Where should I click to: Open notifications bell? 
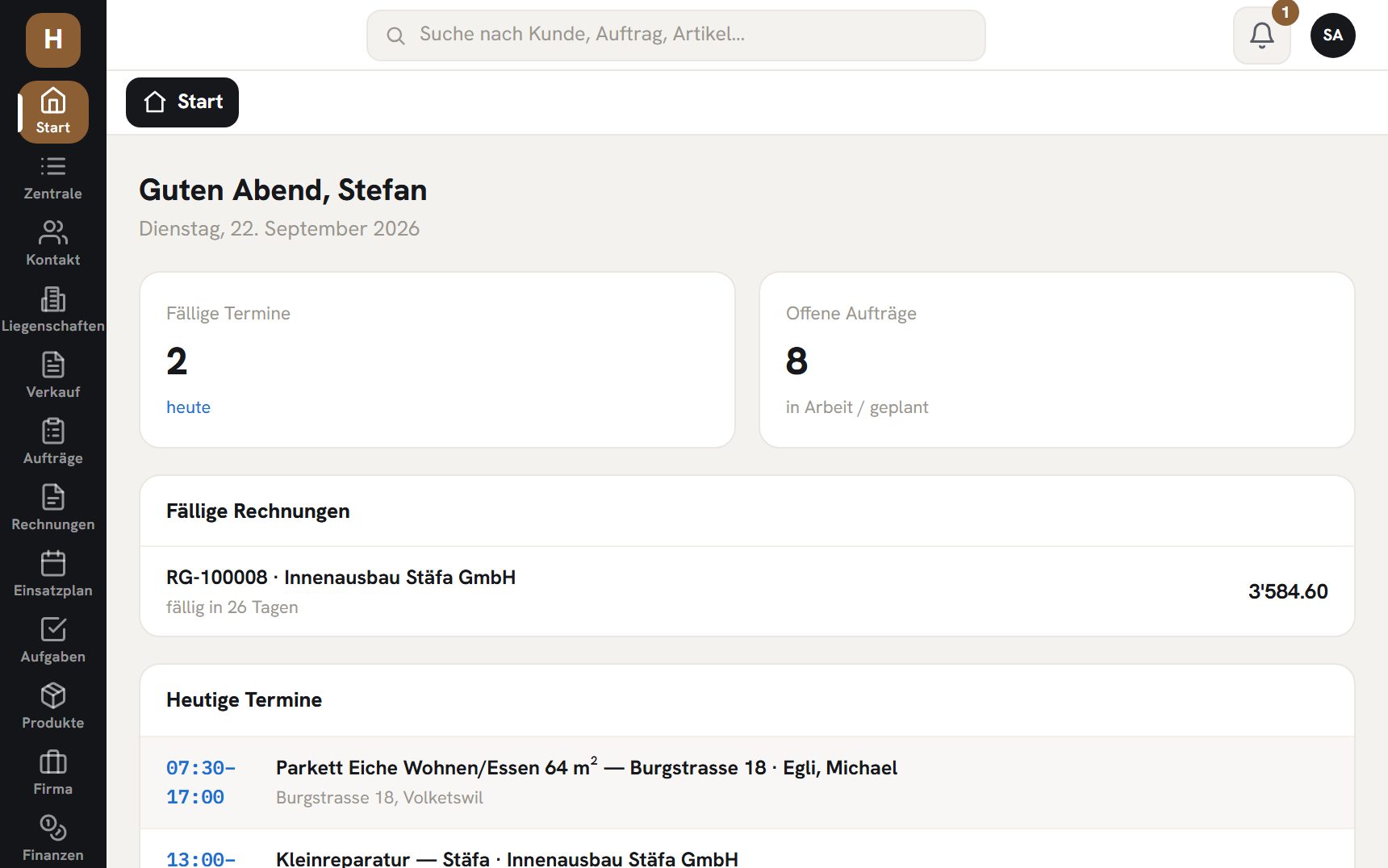tap(1262, 35)
